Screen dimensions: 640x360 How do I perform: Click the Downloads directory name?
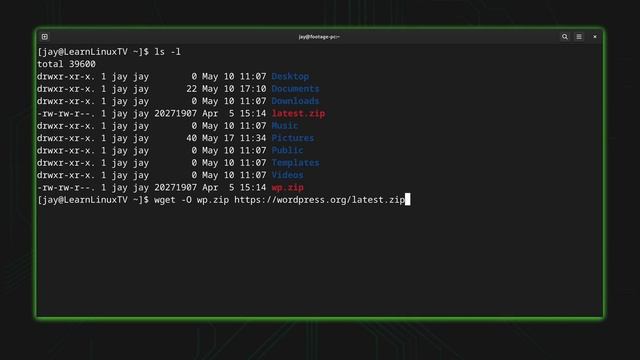pyautogui.click(x=296, y=101)
